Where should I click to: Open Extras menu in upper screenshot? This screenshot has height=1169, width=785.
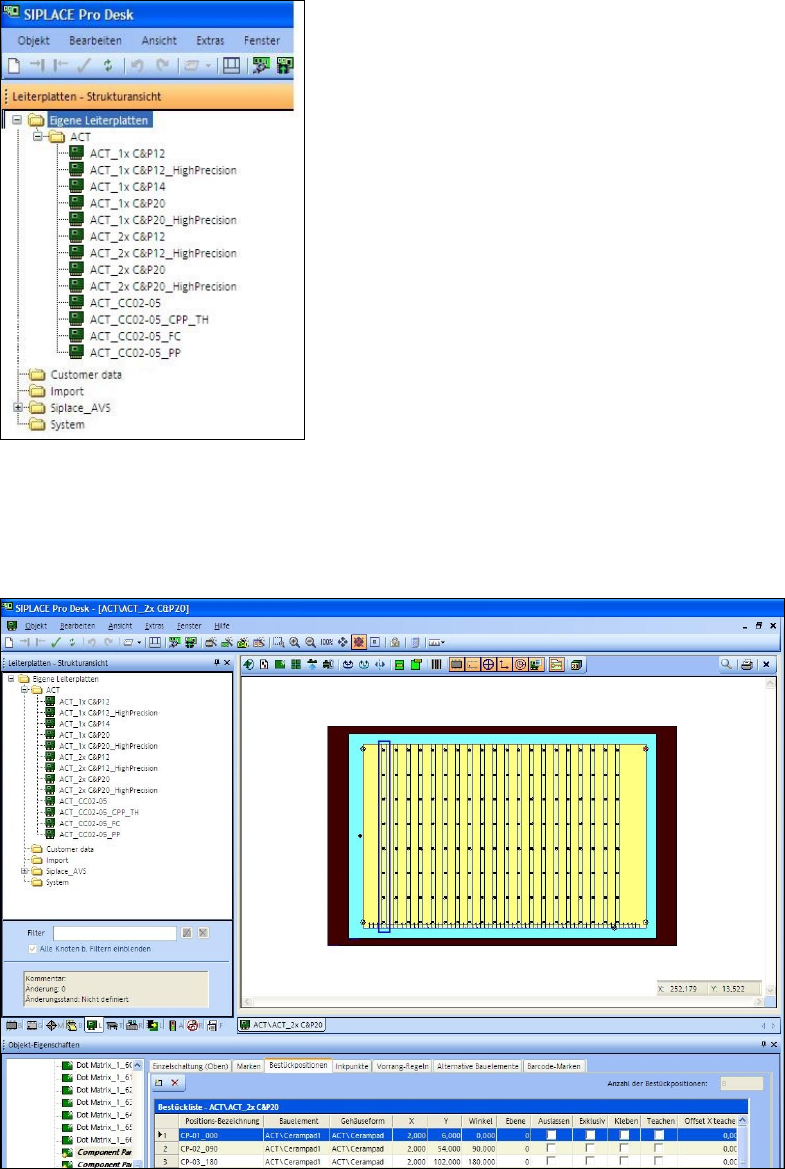[210, 40]
